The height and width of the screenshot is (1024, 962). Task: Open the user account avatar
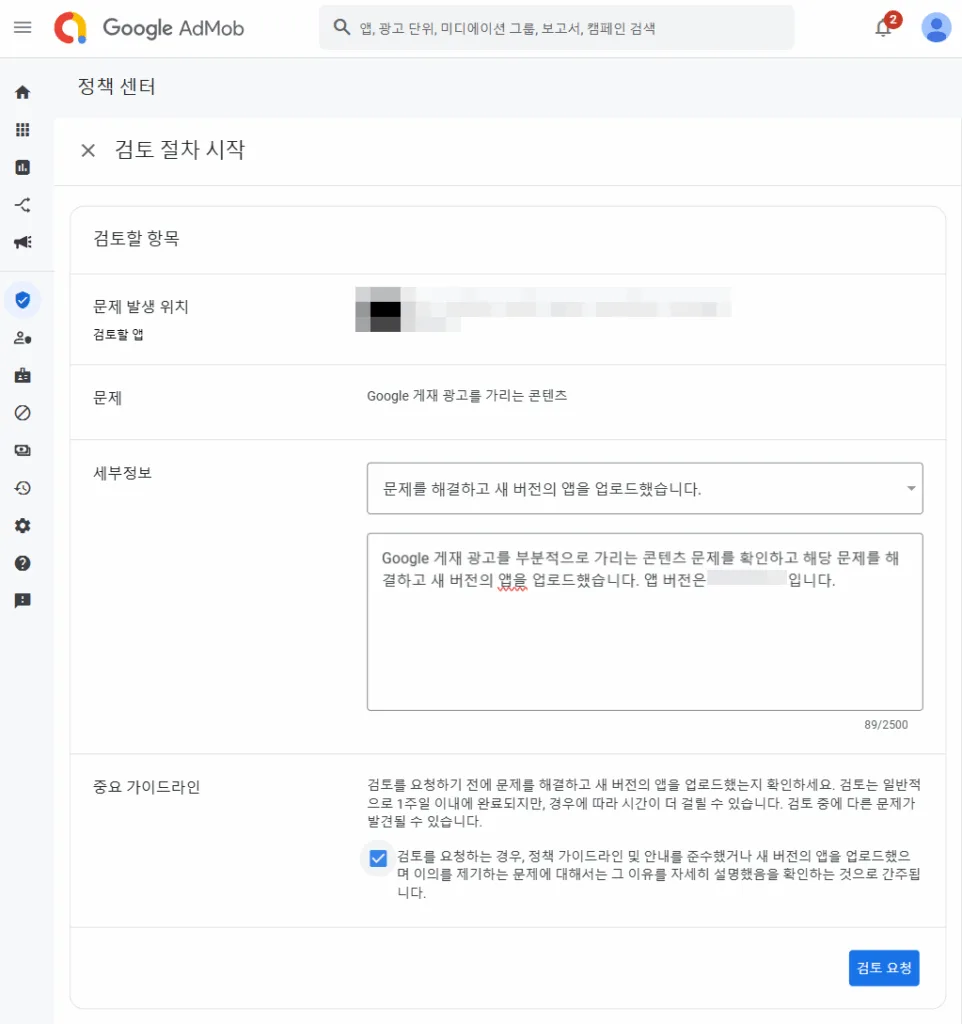point(936,27)
